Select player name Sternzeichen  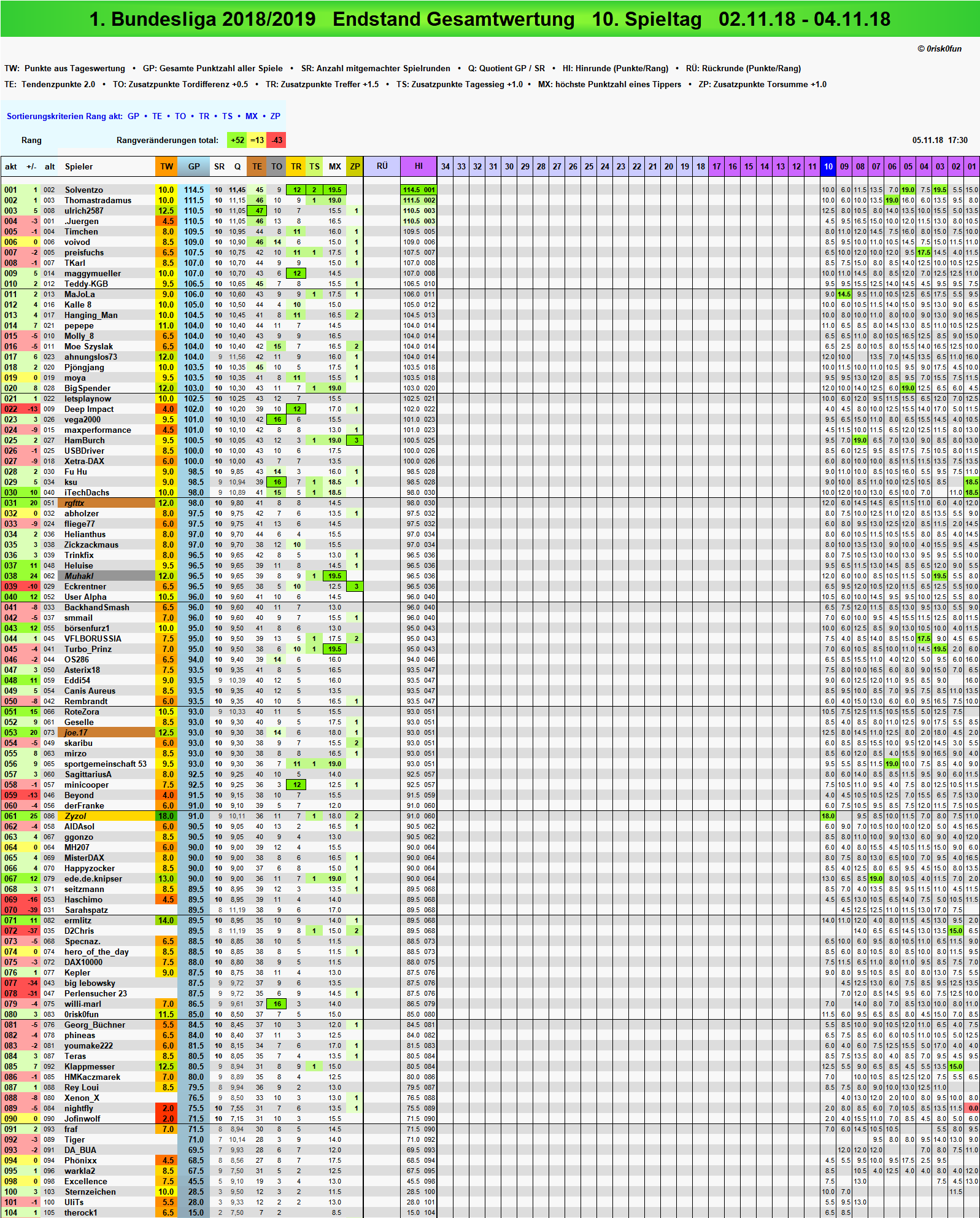pyautogui.click(x=90, y=1192)
